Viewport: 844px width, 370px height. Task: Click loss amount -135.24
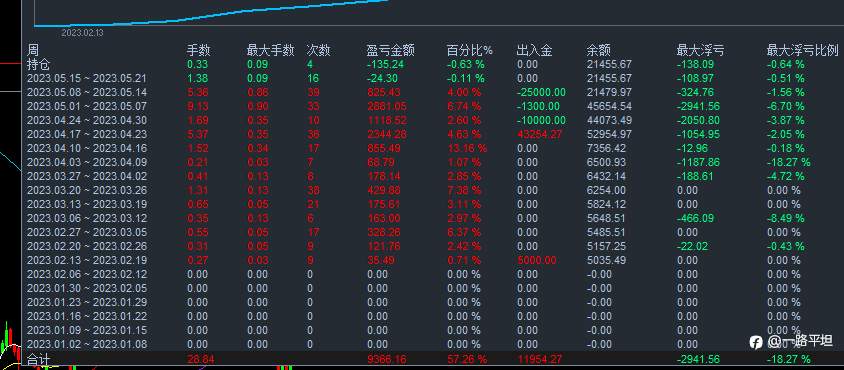[385, 65]
